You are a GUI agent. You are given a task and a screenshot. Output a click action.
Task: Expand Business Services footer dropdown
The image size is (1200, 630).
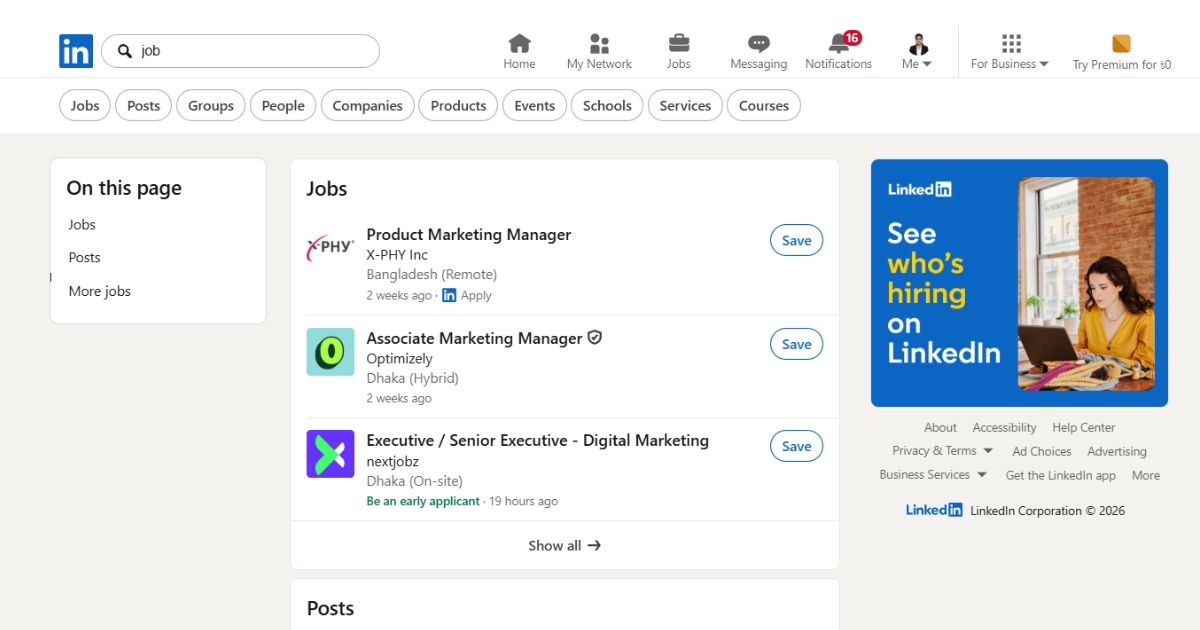coord(982,475)
